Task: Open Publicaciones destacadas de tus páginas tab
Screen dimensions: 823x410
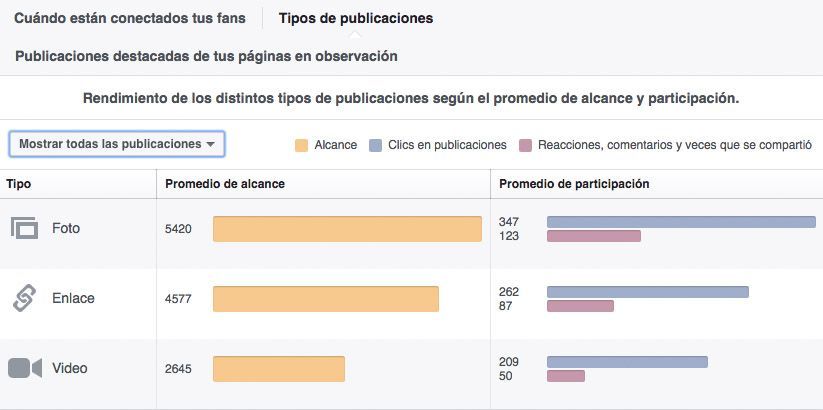Action: click(x=206, y=56)
